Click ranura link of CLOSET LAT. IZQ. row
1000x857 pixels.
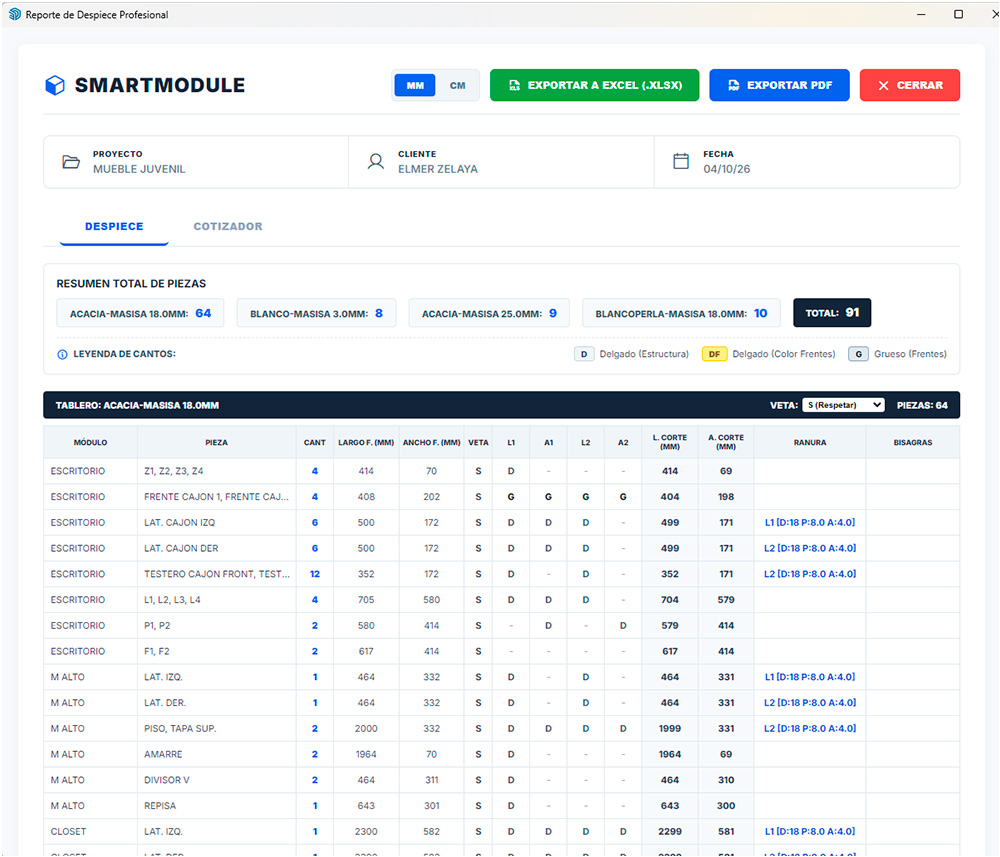[x=810, y=831]
